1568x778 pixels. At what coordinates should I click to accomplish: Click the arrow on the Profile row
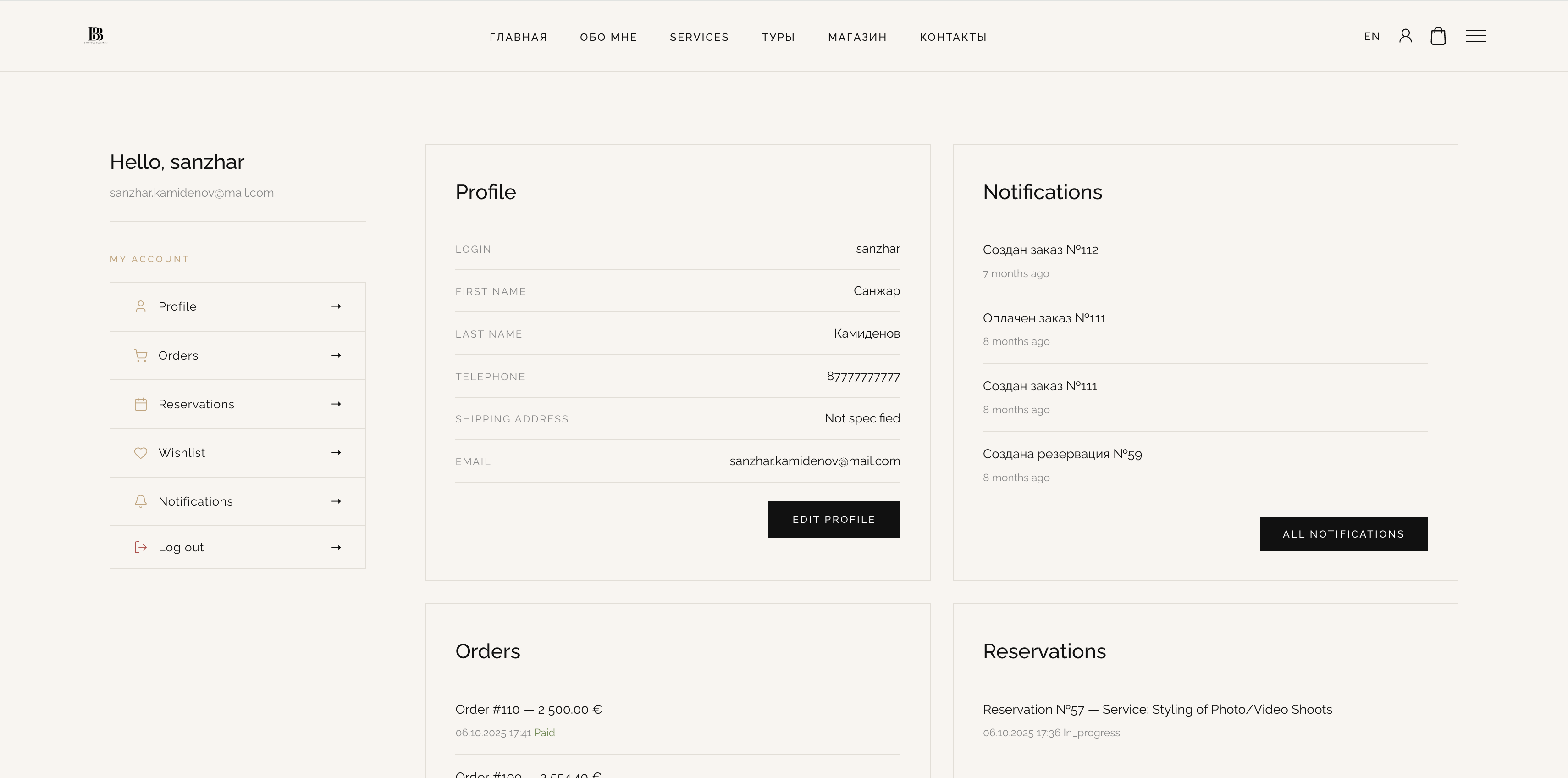[336, 306]
